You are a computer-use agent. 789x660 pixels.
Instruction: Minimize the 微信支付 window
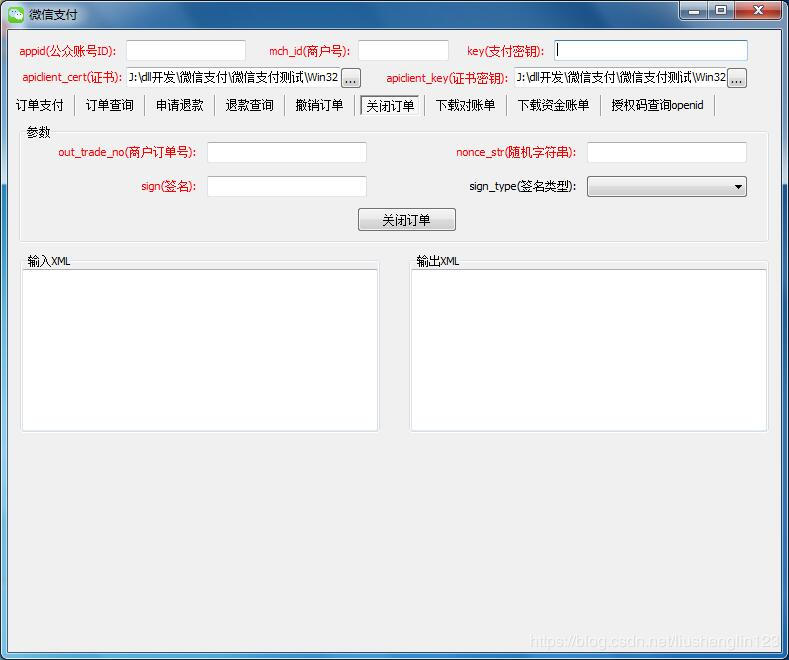point(694,11)
